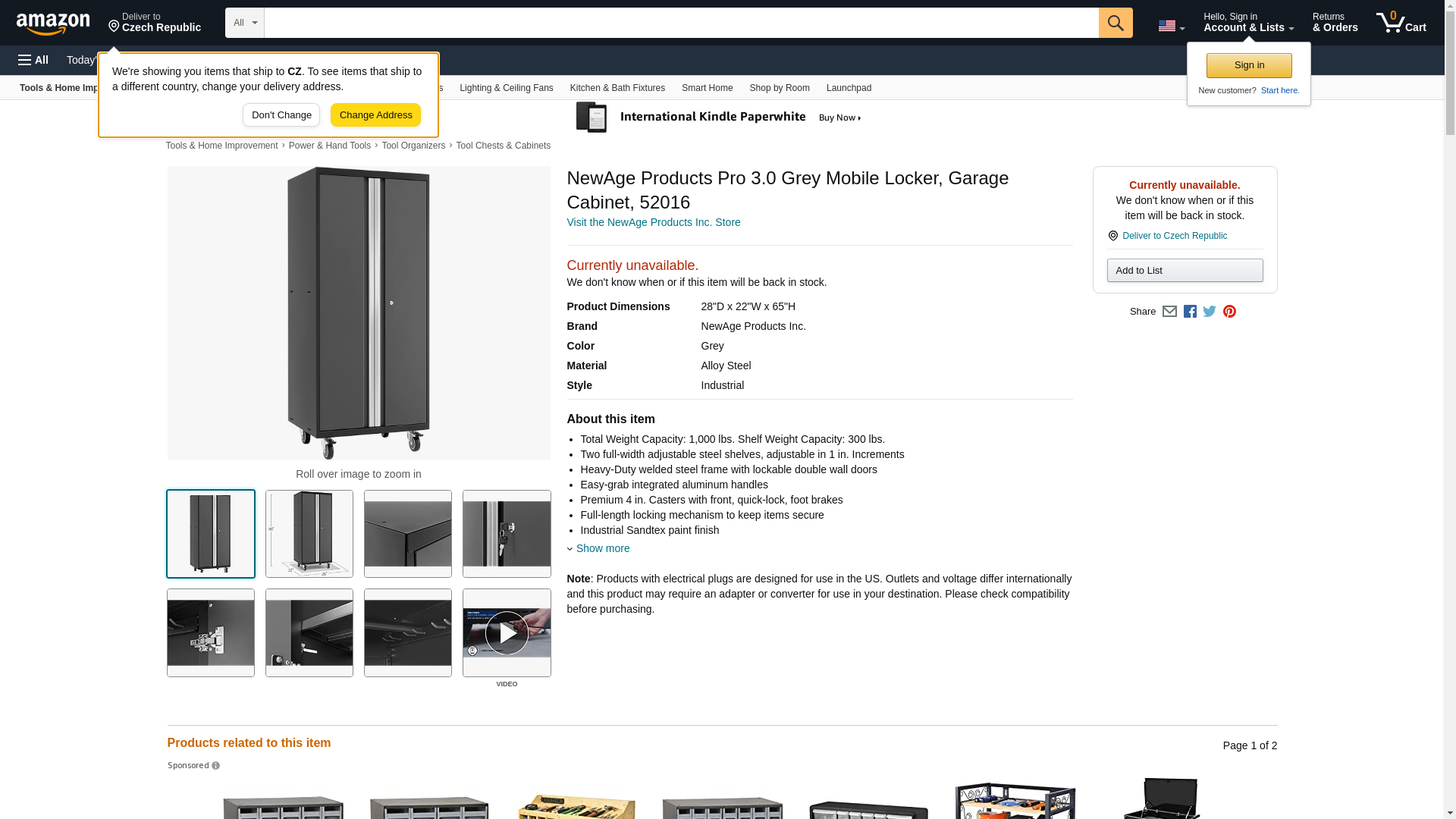Screen dimensions: 1456x819
Task: Click the Amazon logo
Action: tap(53, 24)
